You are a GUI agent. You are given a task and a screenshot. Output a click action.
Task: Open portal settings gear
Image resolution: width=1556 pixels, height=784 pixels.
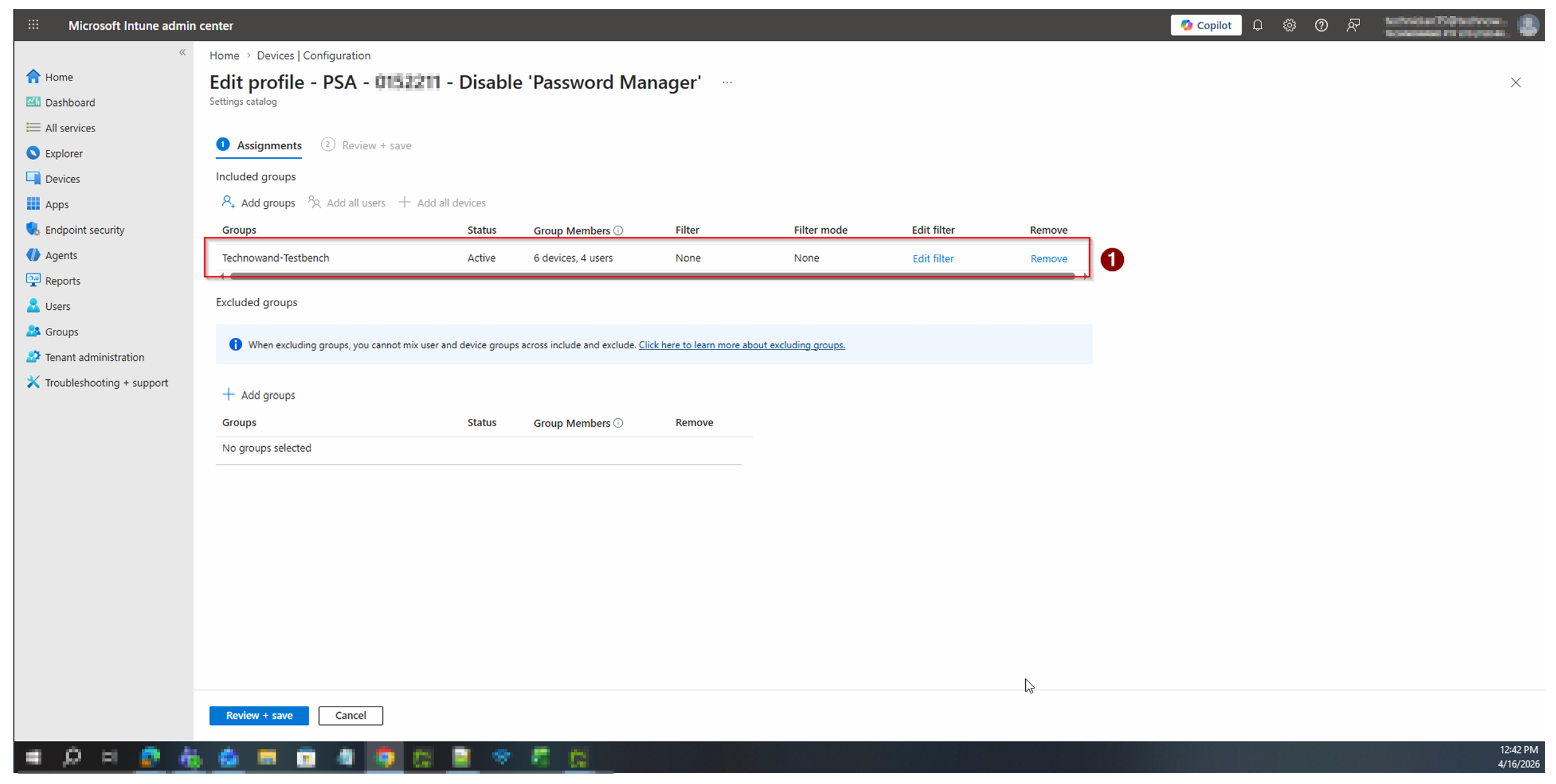click(x=1289, y=25)
